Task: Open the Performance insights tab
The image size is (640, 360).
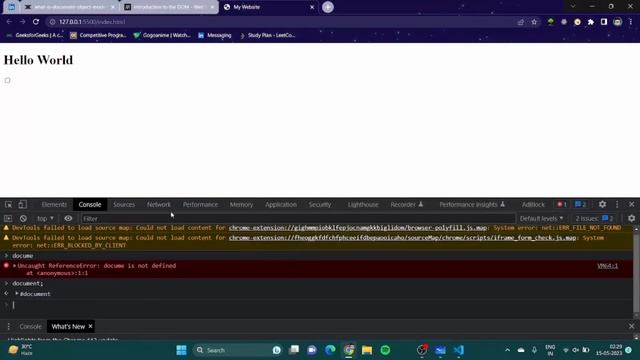Action: [472, 204]
